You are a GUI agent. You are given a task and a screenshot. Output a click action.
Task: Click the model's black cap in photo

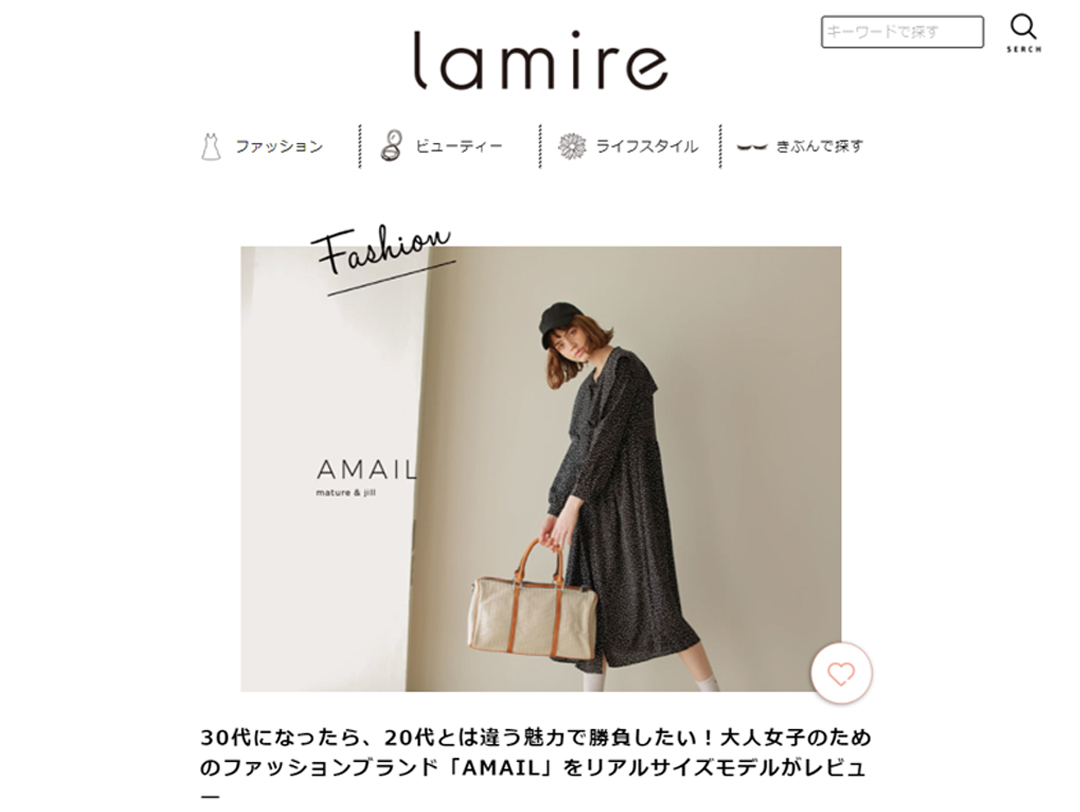[561, 318]
